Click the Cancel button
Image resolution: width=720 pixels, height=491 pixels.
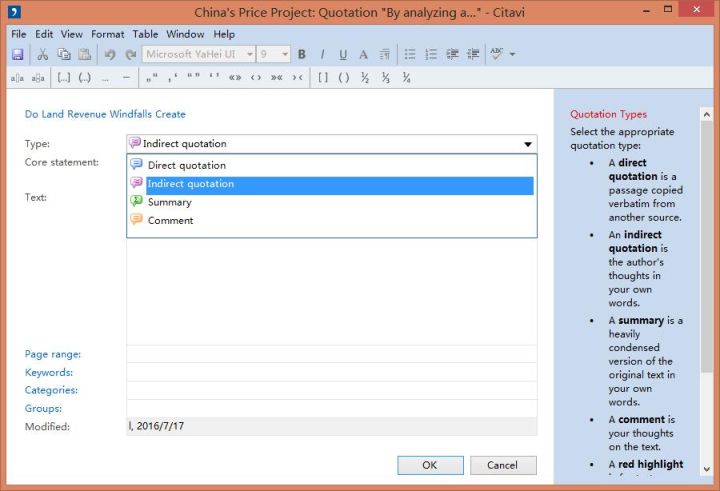pyautogui.click(x=503, y=465)
